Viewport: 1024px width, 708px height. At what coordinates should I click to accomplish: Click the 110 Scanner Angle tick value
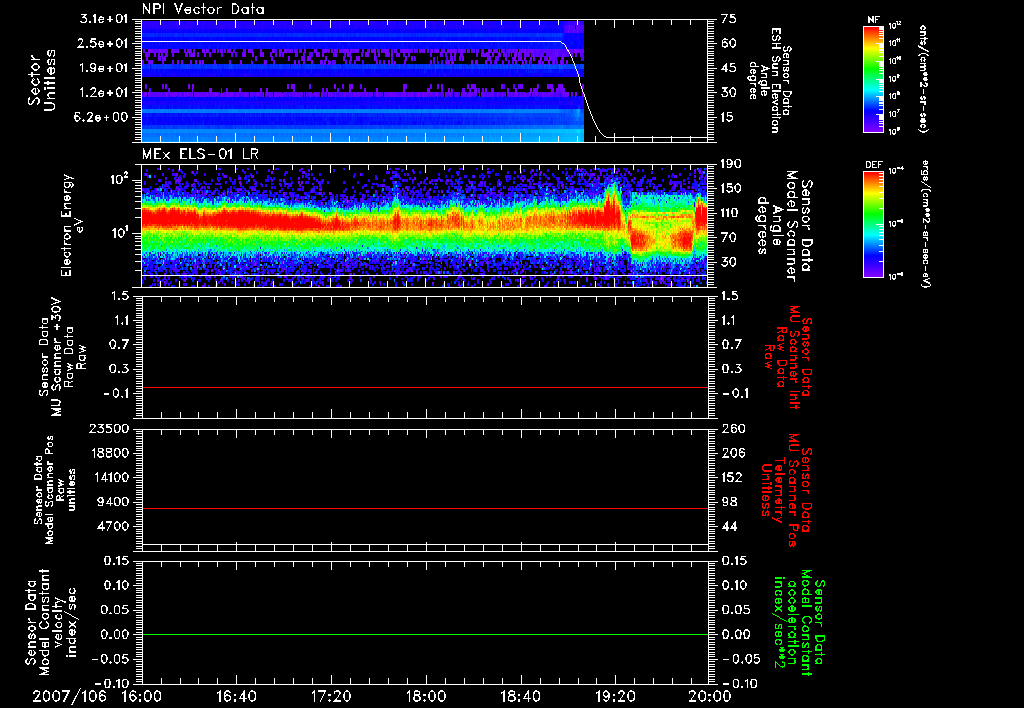[x=731, y=213]
